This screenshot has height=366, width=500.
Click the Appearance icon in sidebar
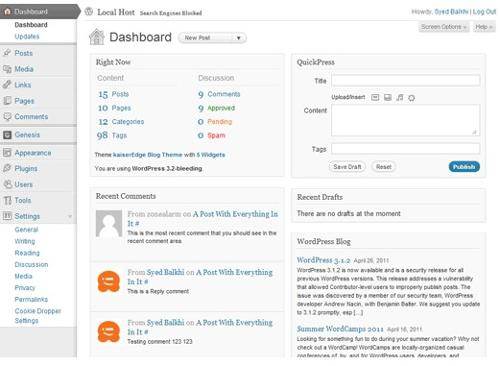click(7, 153)
